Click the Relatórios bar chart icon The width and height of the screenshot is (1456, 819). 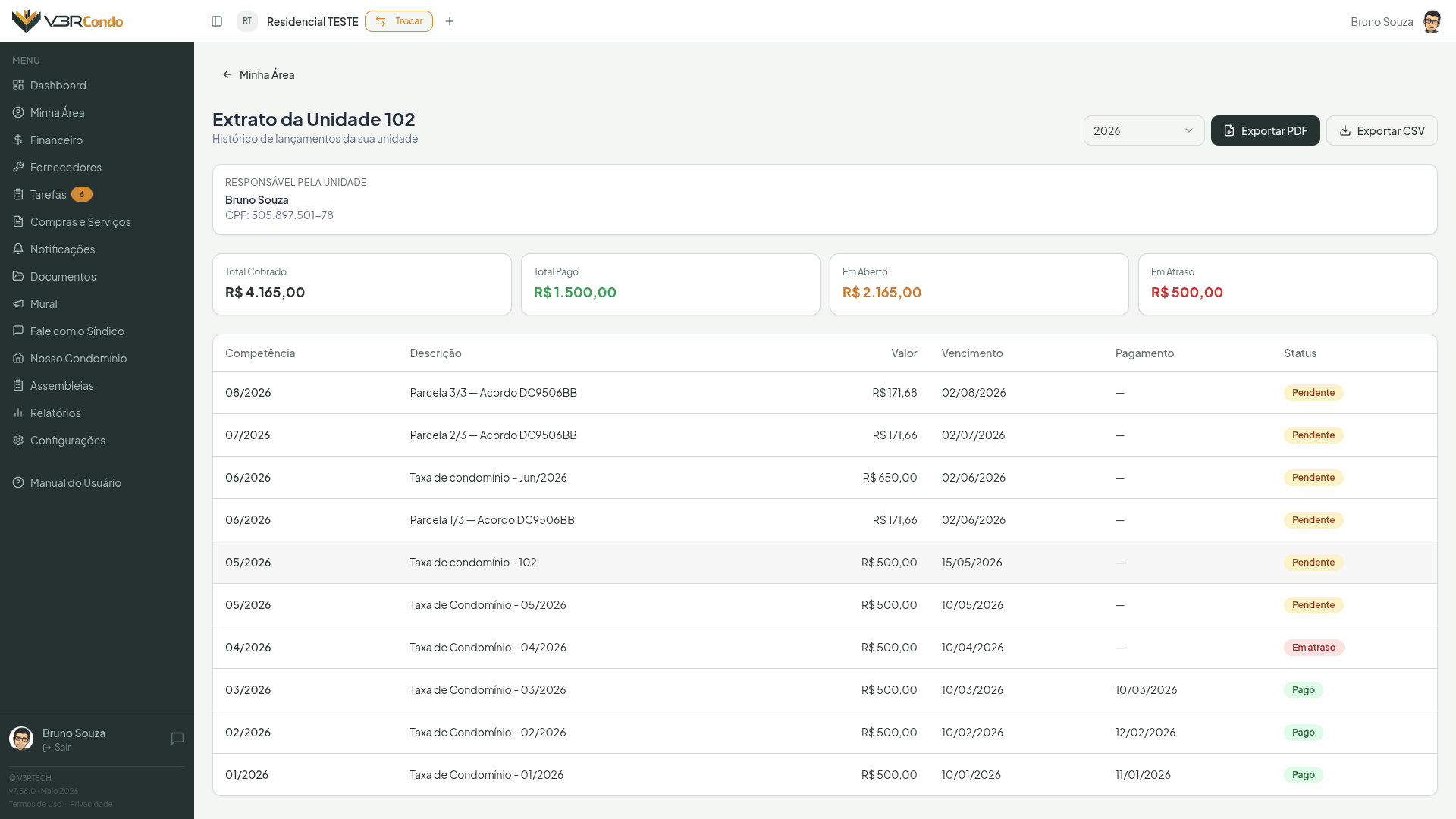click(x=18, y=413)
